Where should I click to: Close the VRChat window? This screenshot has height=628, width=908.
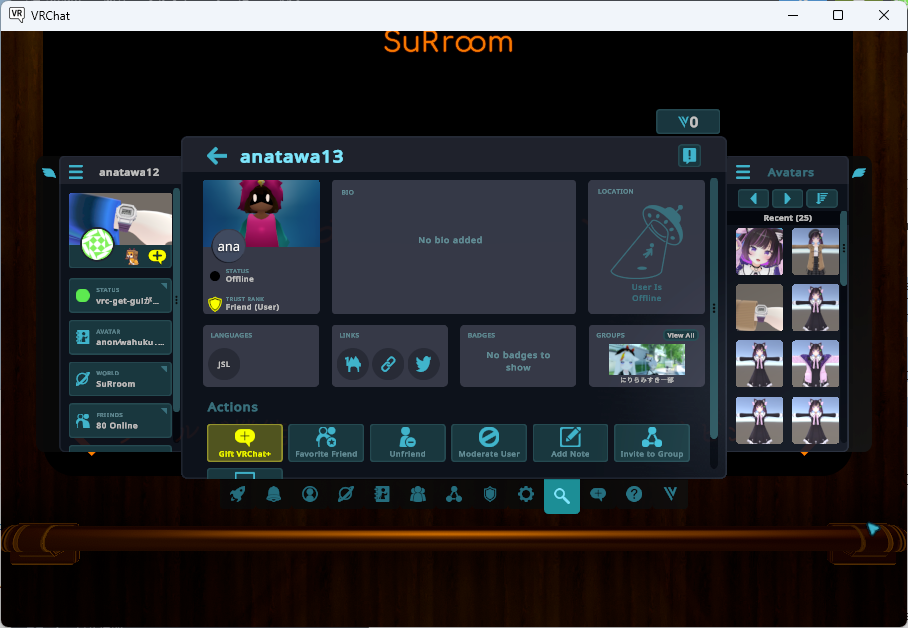click(884, 15)
